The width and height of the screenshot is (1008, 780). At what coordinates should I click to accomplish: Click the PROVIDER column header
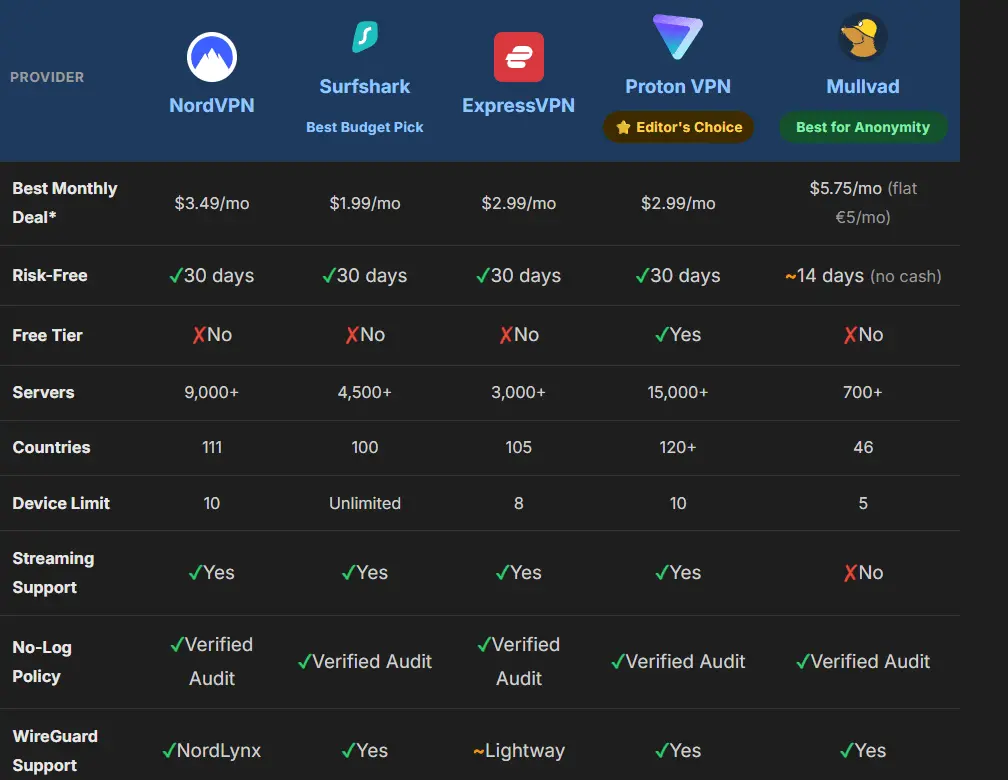point(47,77)
